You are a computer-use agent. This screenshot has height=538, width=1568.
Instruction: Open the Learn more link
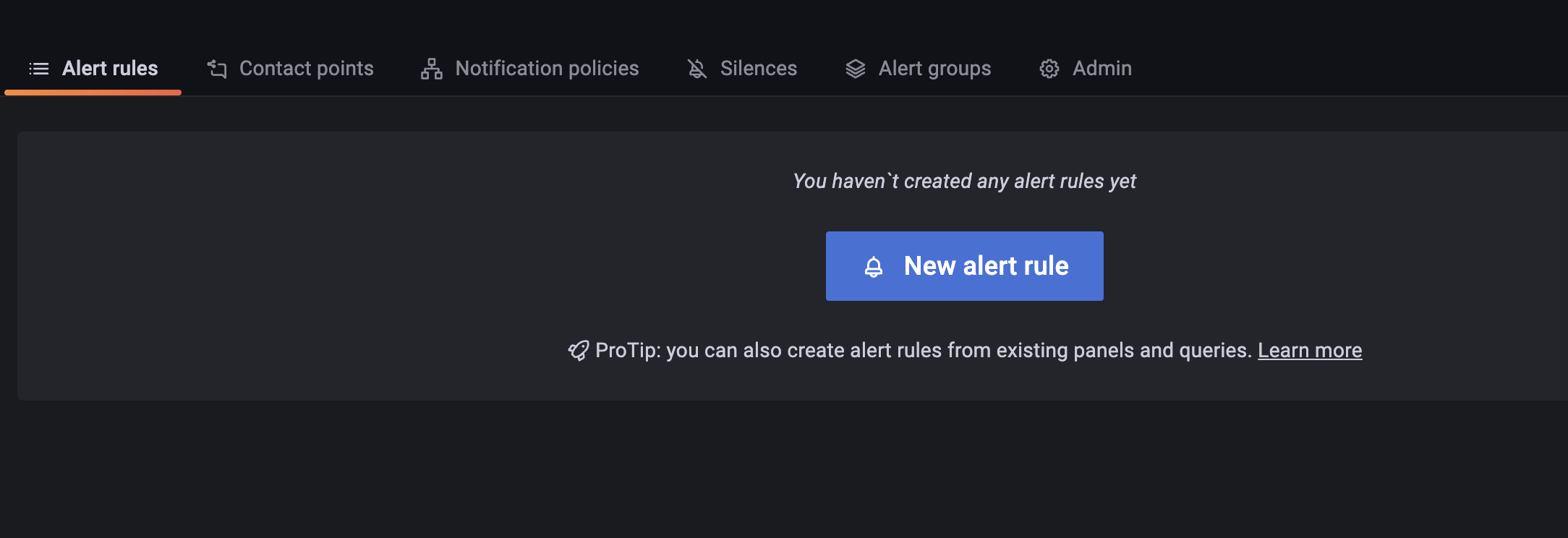click(1311, 350)
